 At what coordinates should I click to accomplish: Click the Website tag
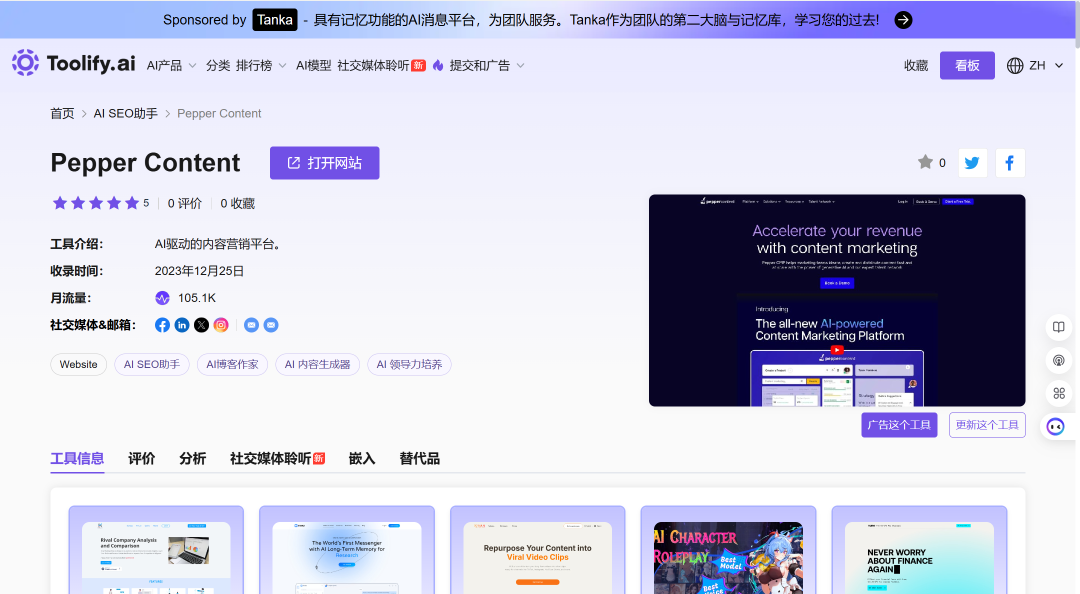pyautogui.click(x=79, y=365)
